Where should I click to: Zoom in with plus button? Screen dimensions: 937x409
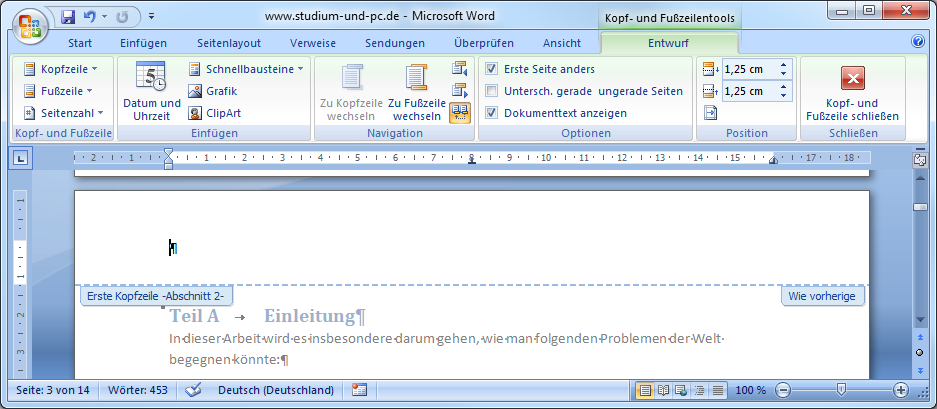[x=901, y=390]
